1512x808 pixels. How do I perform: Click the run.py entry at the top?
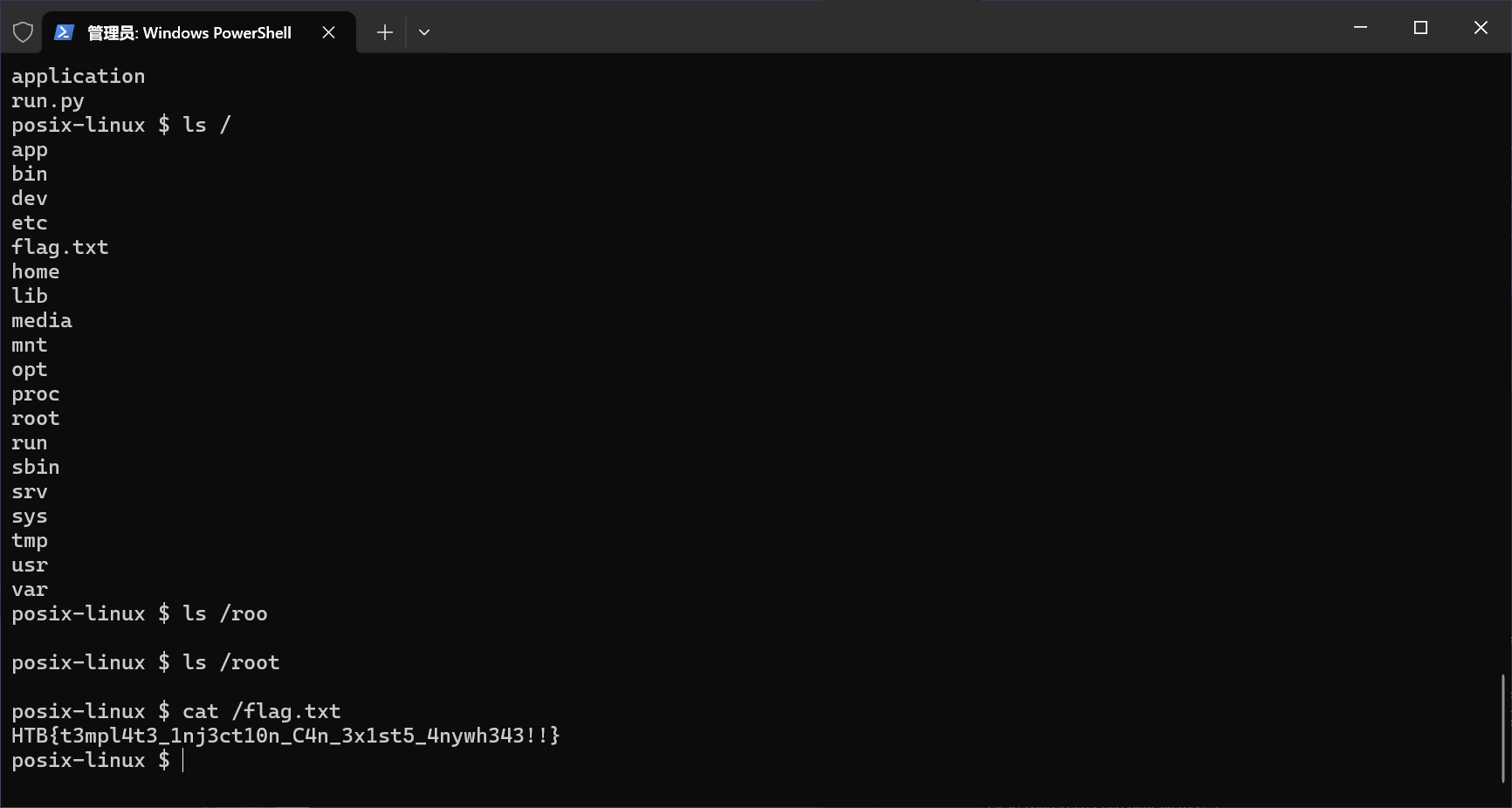[x=48, y=101]
